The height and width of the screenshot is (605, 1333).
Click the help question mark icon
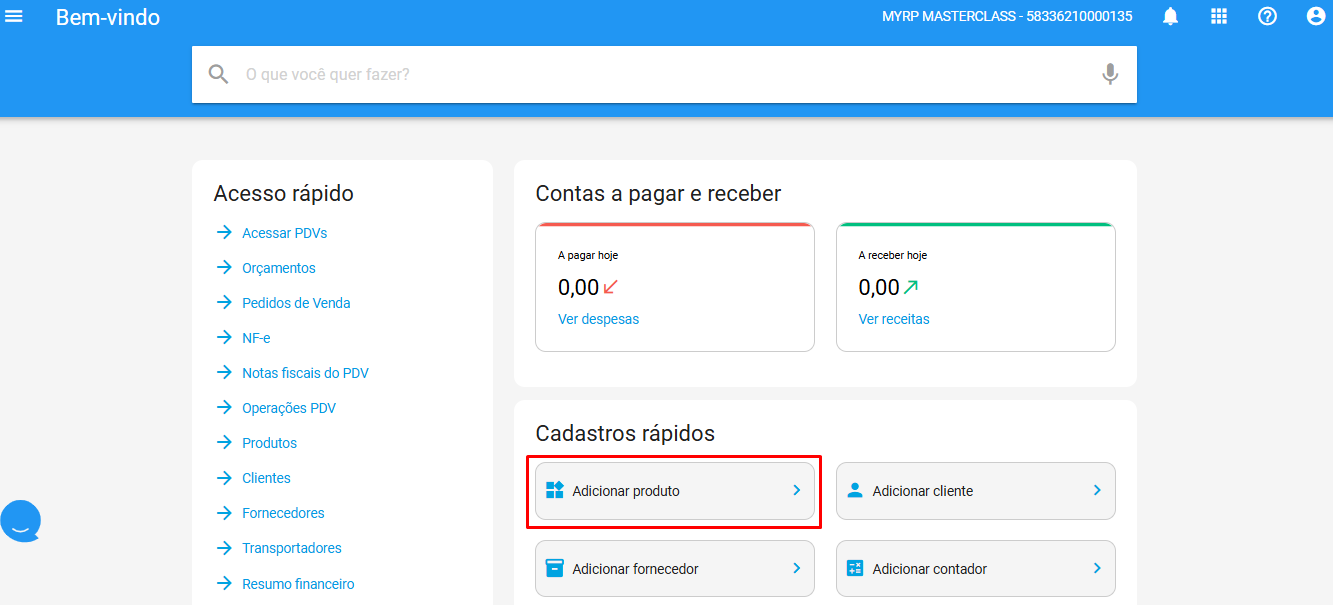point(1267,17)
